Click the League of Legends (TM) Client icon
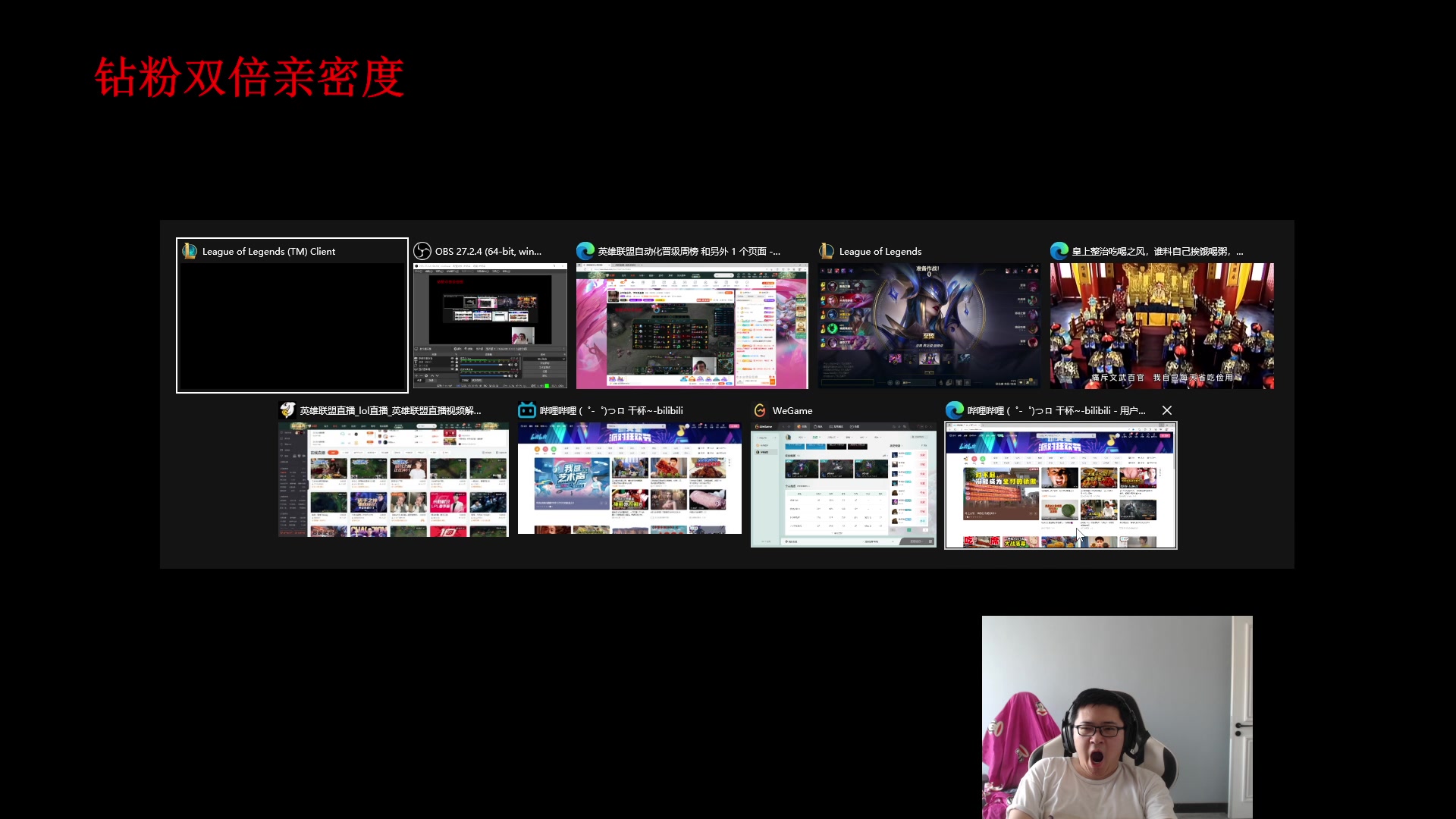1456x819 pixels. pyautogui.click(x=190, y=251)
